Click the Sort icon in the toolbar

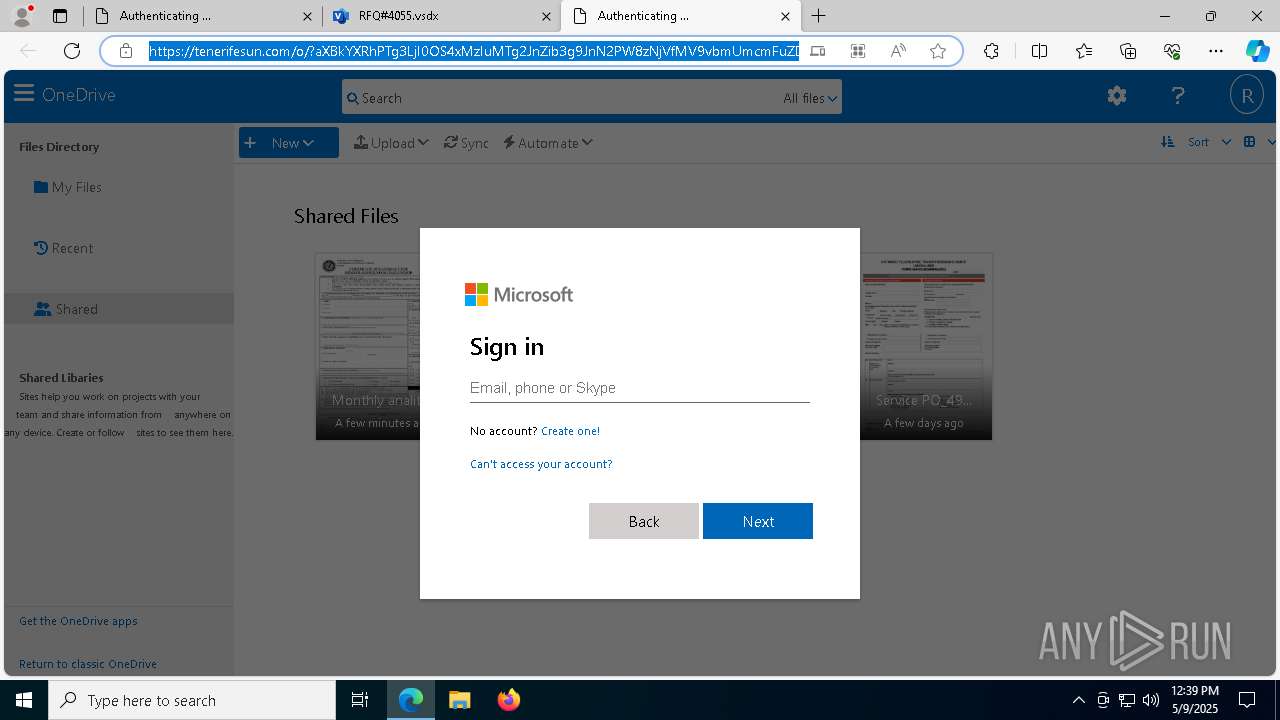click(1167, 142)
